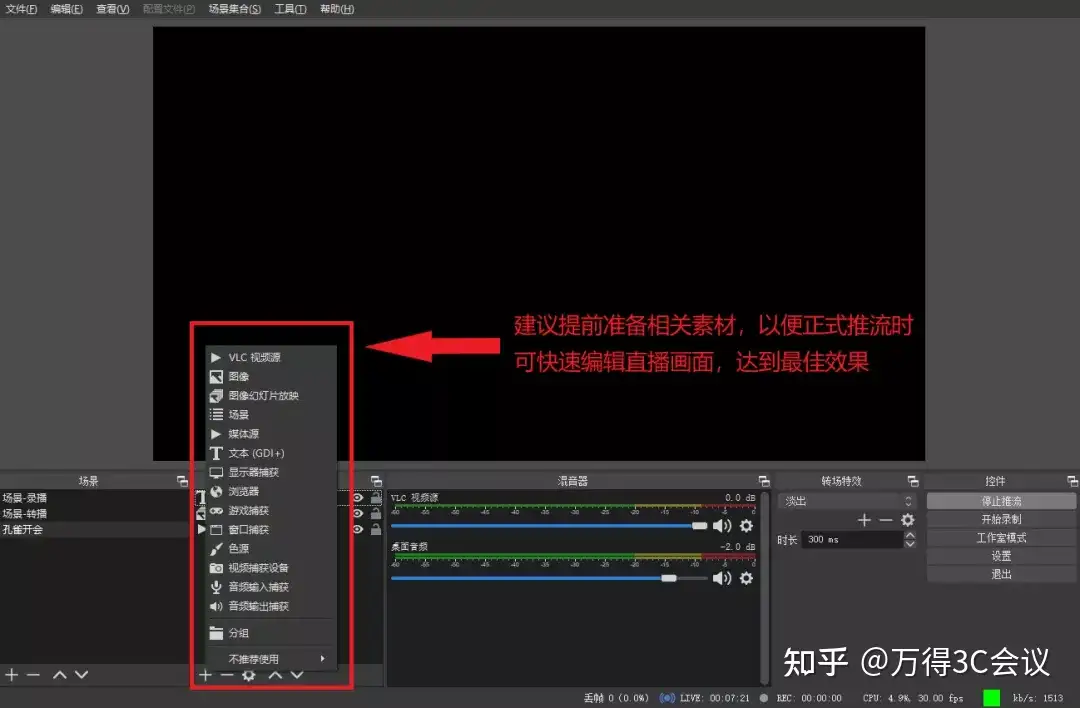Increase transition duration with the up stepper
The width and height of the screenshot is (1080, 708).
tap(908, 534)
